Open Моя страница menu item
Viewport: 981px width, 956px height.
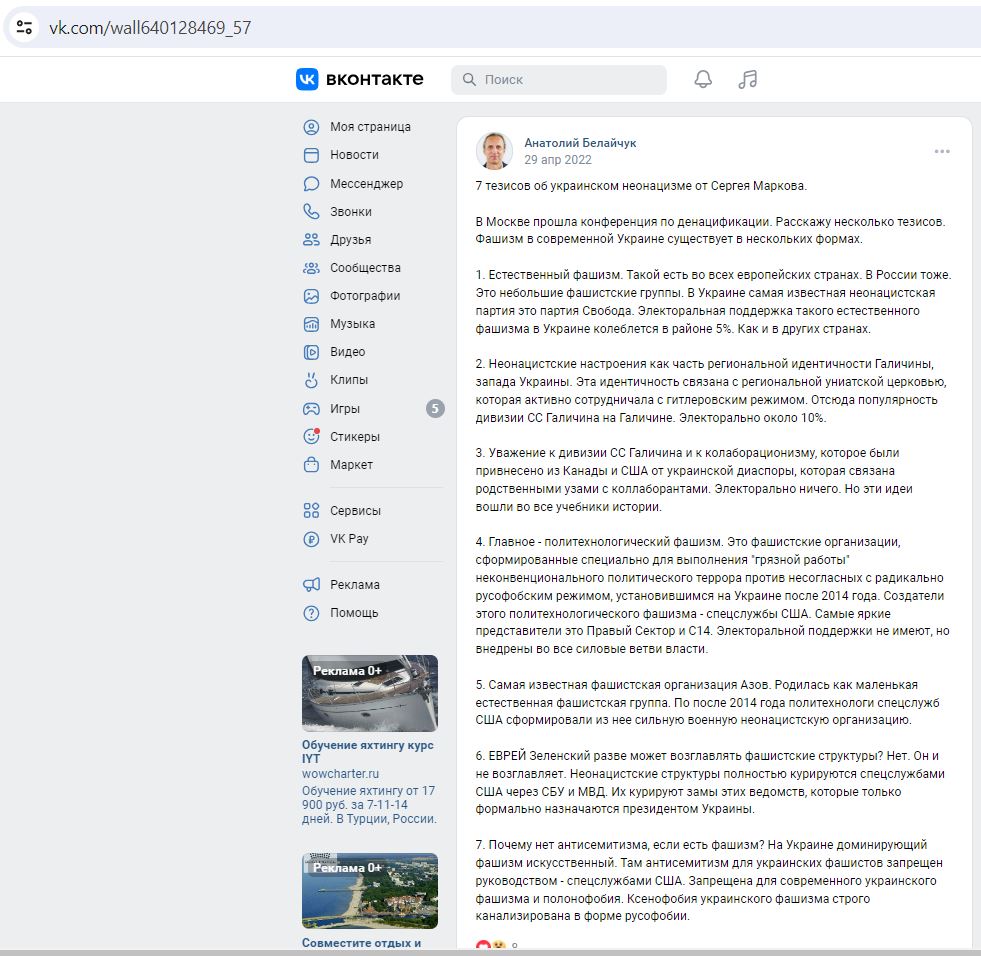tap(370, 127)
